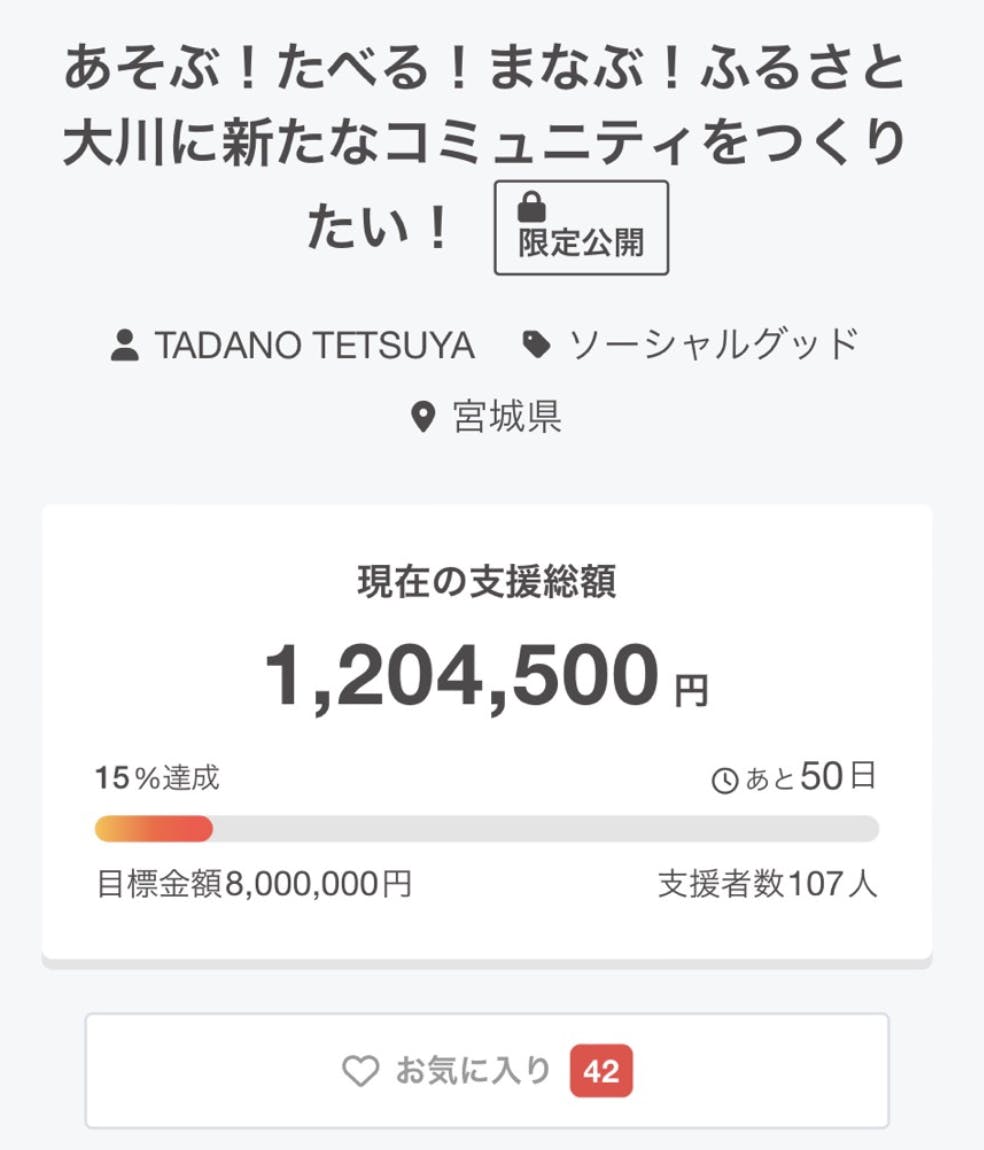Click the location pin icon beside 宮城県

click(x=424, y=417)
